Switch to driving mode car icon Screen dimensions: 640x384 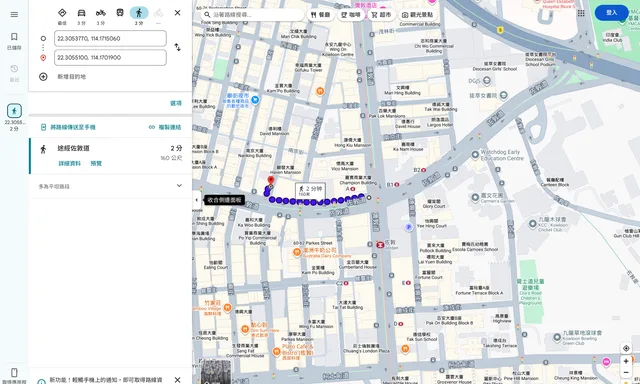[x=82, y=13]
